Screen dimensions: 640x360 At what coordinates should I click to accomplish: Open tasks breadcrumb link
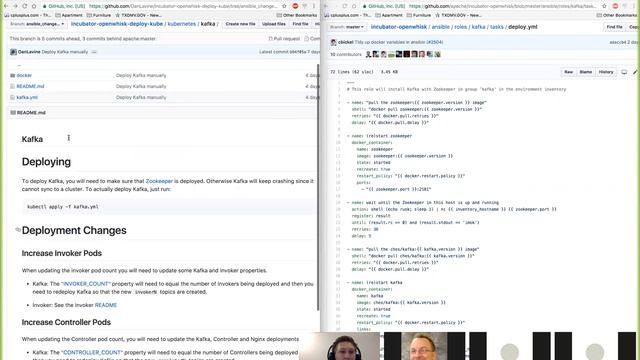(497, 27)
